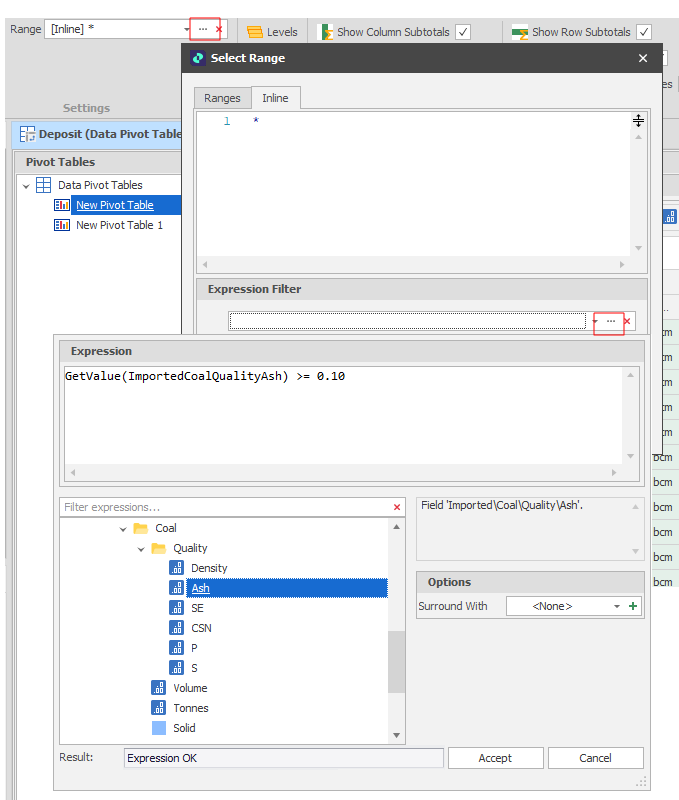The height and width of the screenshot is (800, 679).
Task: Clear the filter expressions search box
Action: tap(397, 508)
